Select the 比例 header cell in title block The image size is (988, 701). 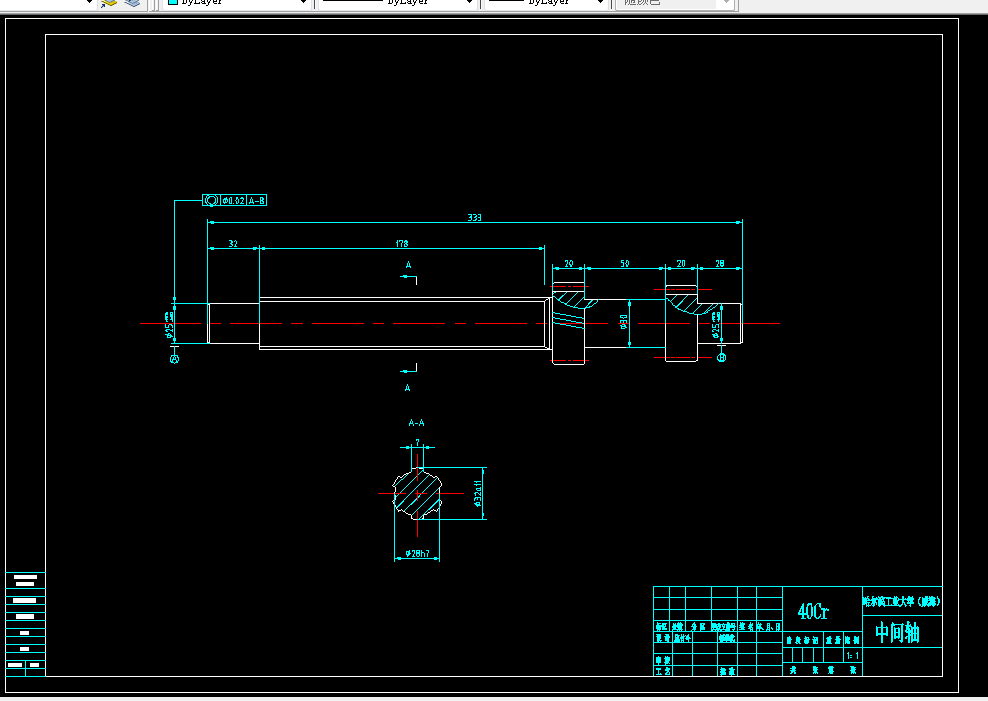click(853, 640)
